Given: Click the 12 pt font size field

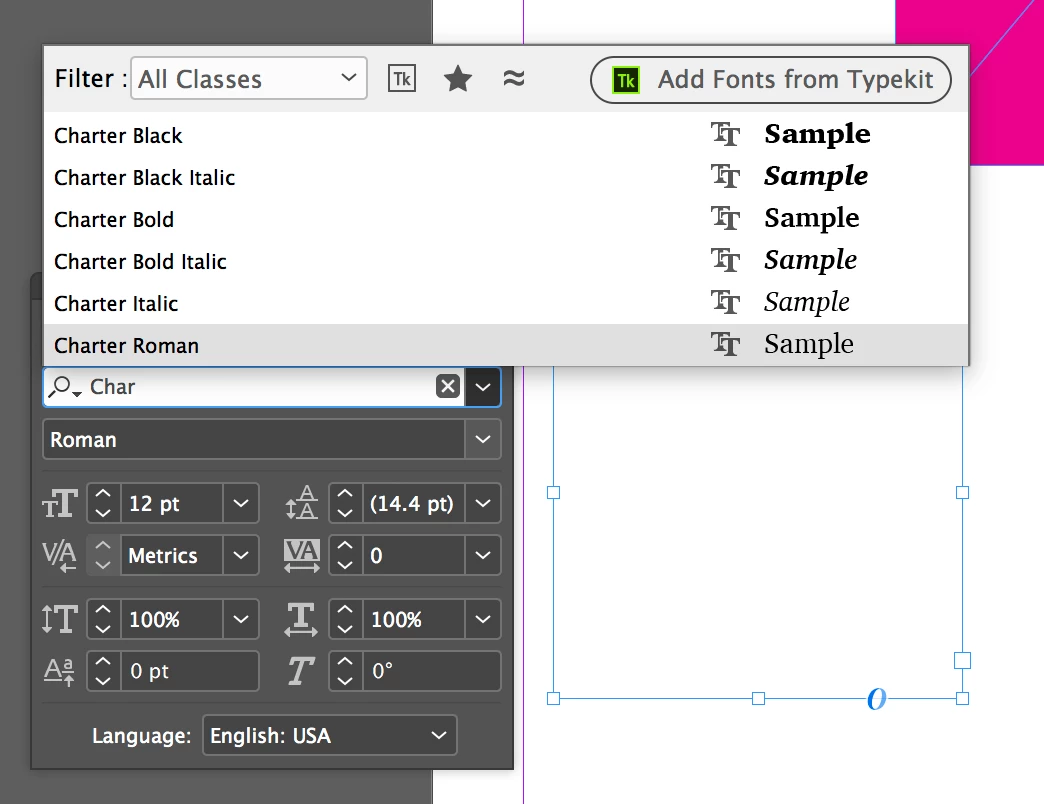Looking at the screenshot, I should click(172, 503).
